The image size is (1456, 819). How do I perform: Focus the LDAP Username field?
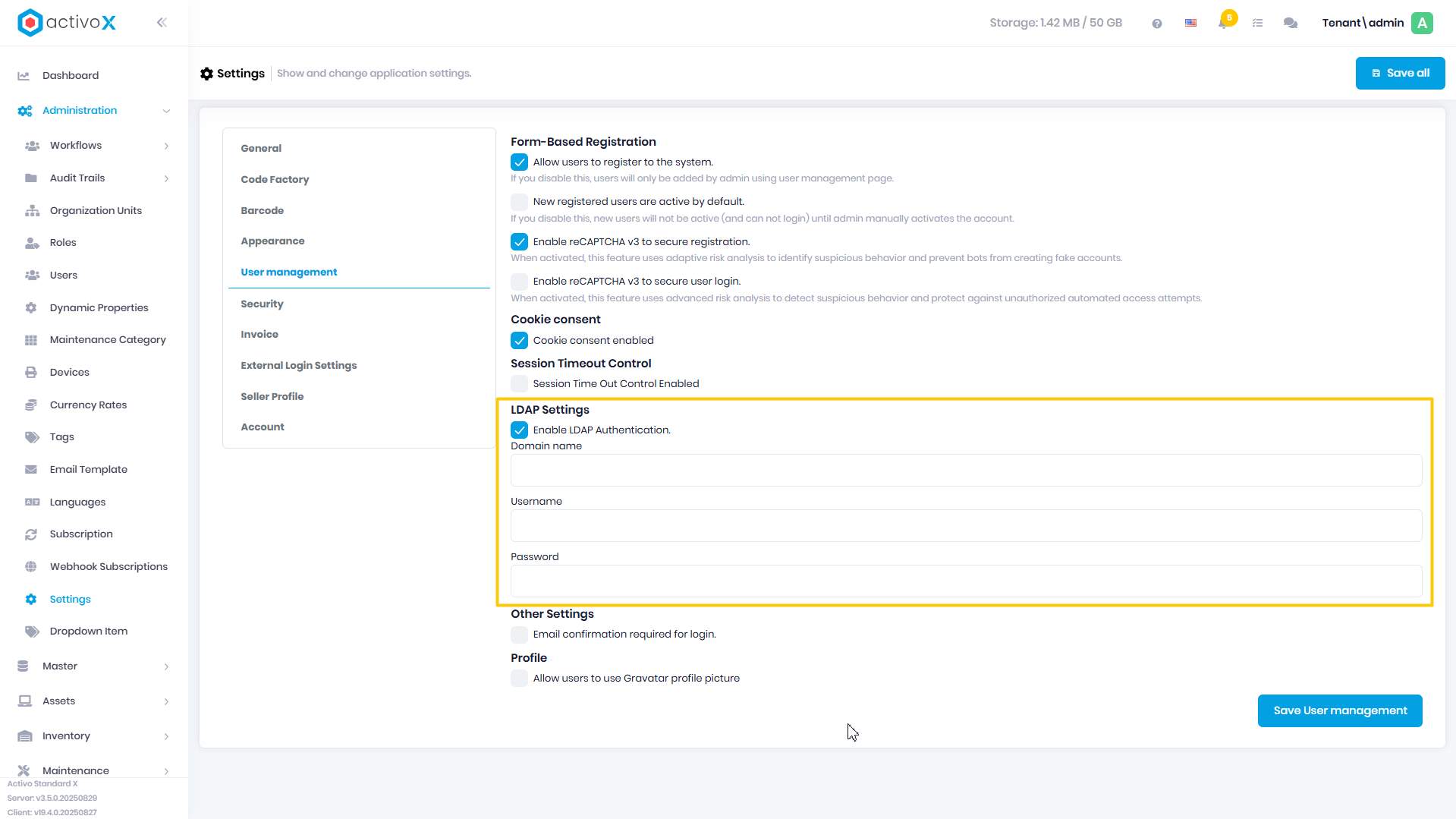coord(966,526)
